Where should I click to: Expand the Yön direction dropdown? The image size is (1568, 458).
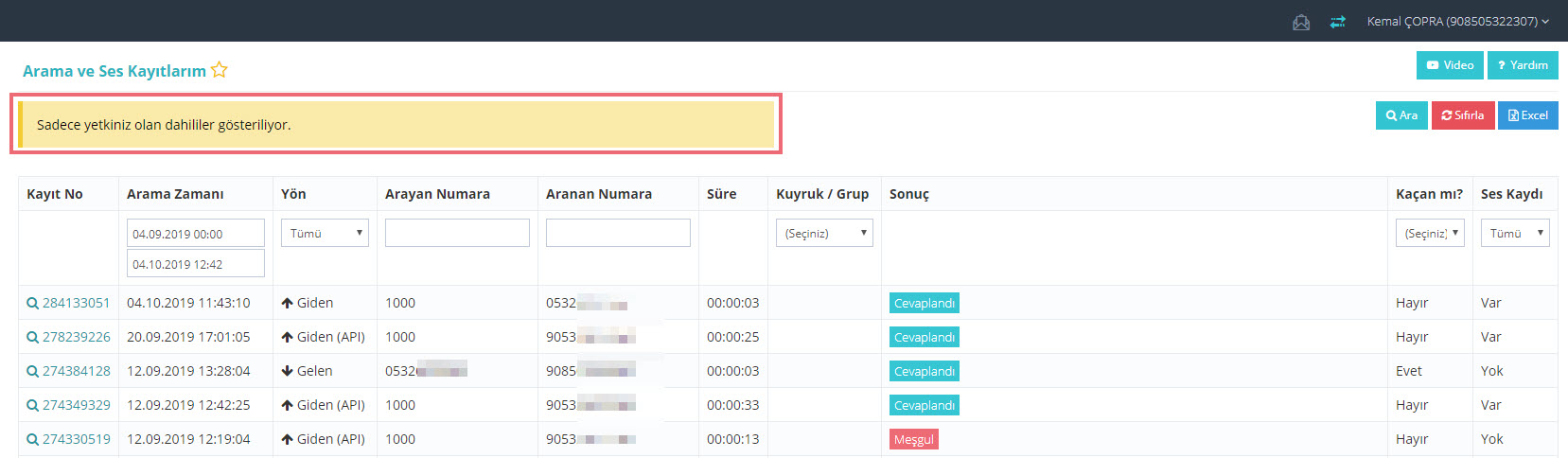(325, 233)
